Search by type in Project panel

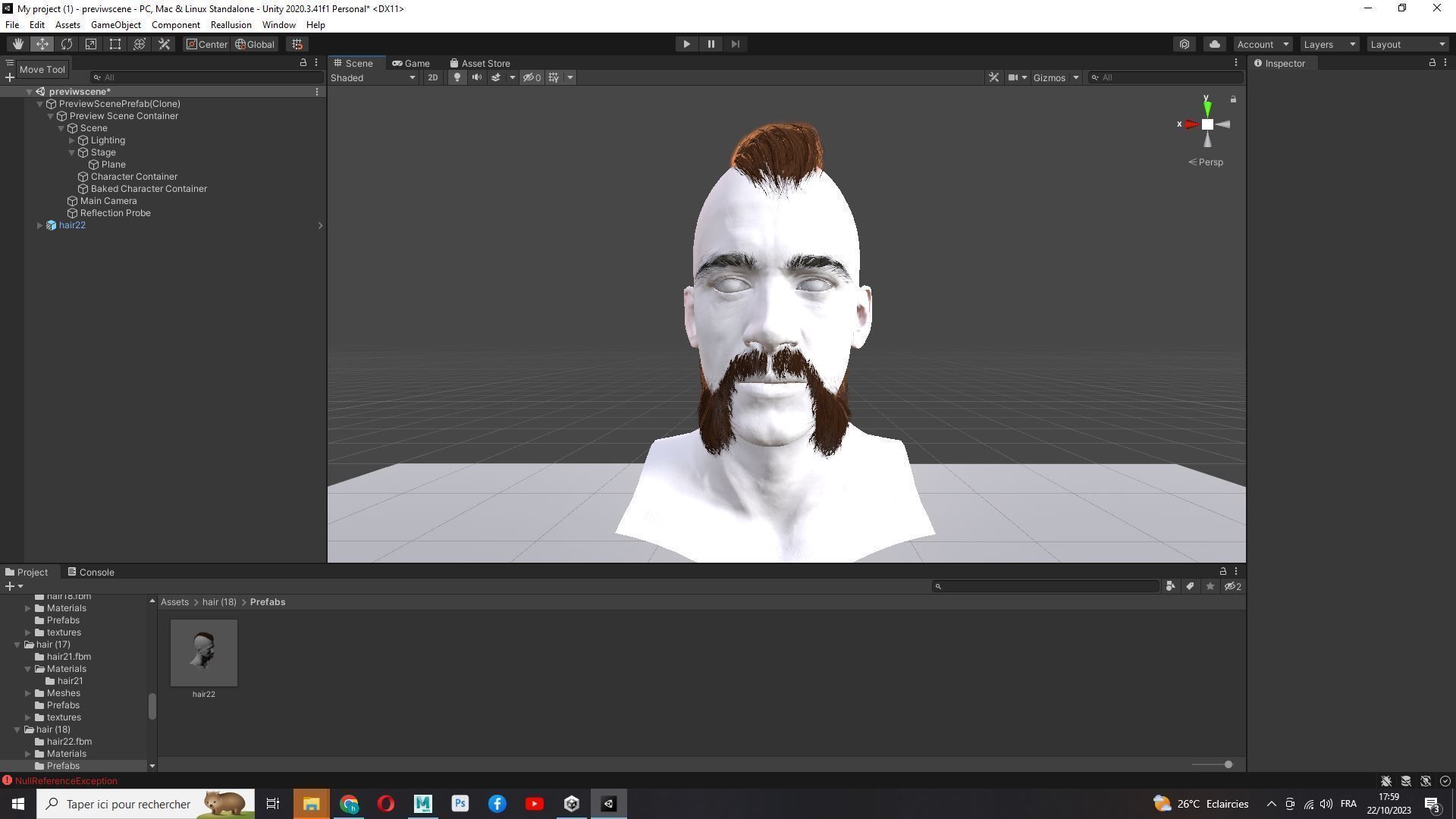tap(1170, 586)
